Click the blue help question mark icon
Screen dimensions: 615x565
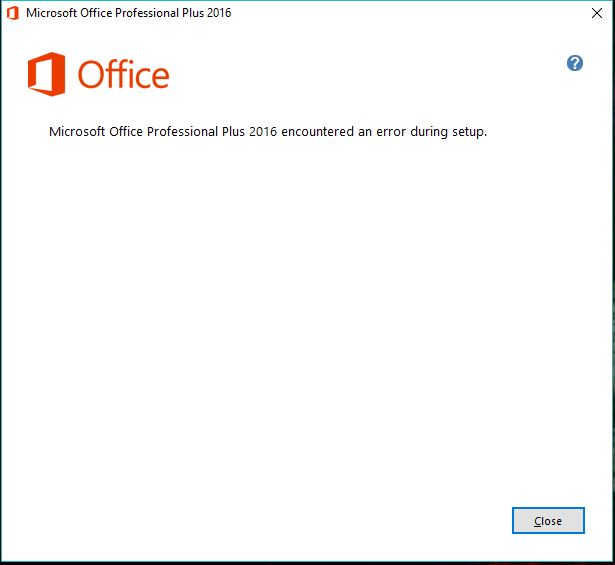pyautogui.click(x=575, y=63)
